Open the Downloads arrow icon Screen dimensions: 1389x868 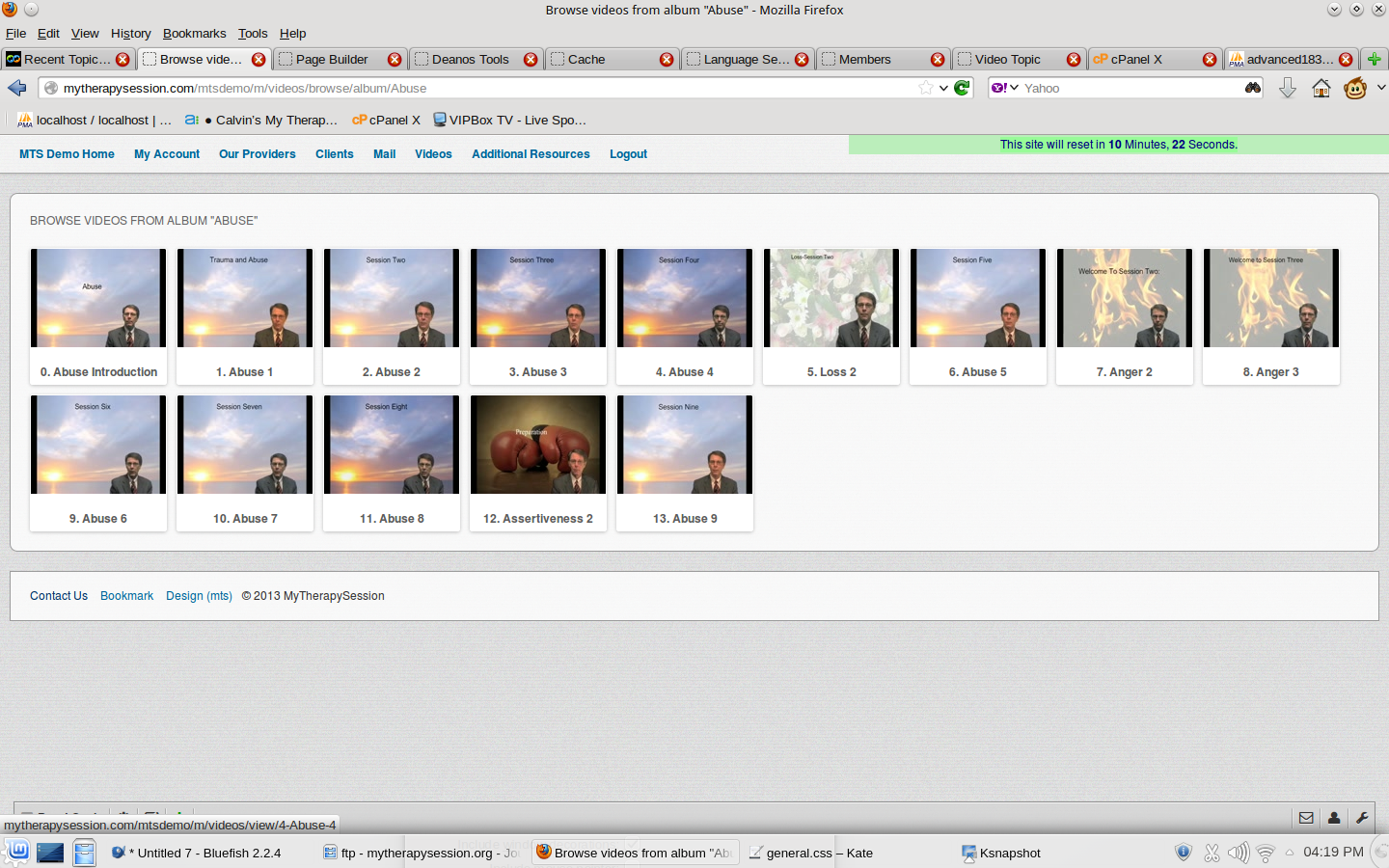pos(1287,89)
